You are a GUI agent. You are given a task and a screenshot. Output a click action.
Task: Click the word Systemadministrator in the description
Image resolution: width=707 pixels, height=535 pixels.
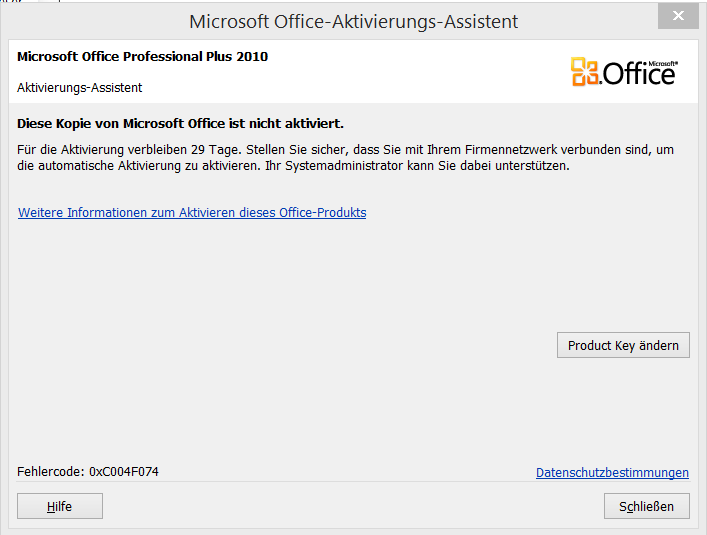tap(344, 166)
